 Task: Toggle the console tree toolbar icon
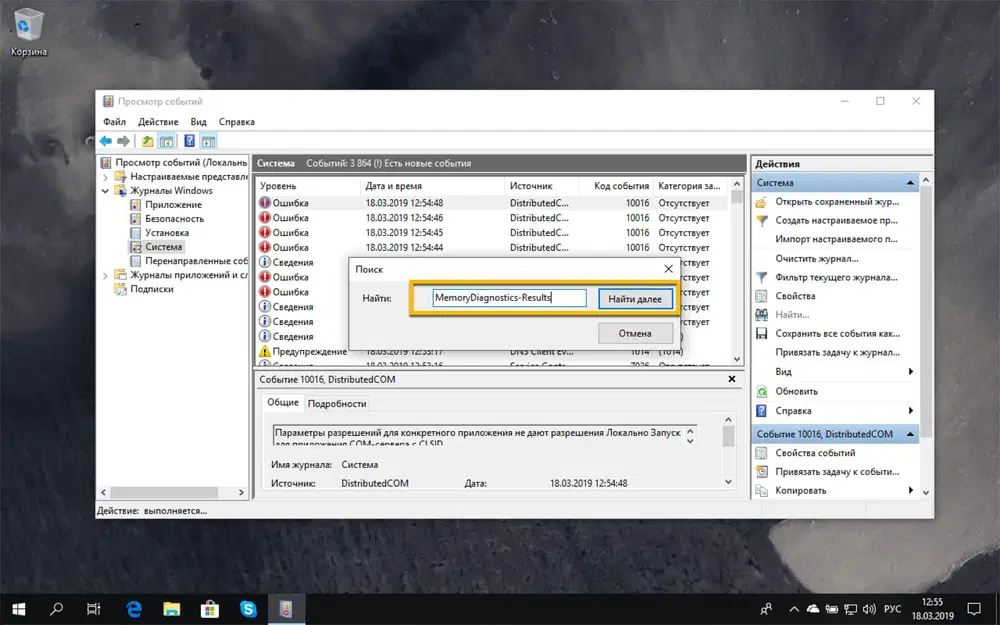pos(166,139)
